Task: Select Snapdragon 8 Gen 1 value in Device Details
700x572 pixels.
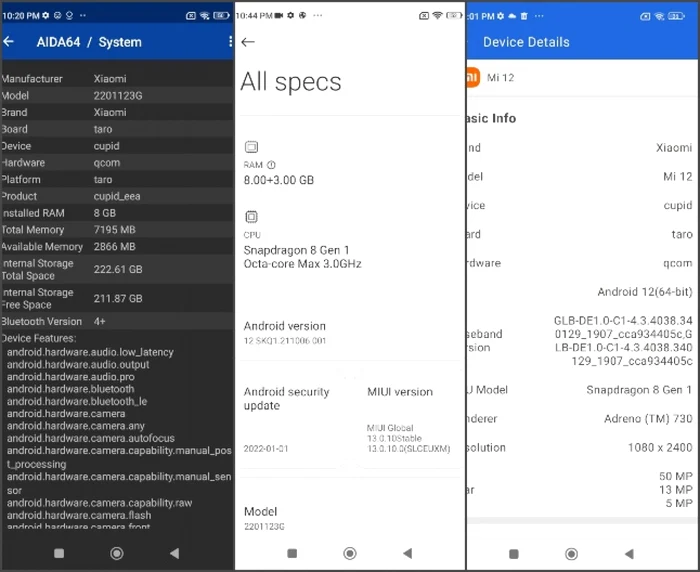Action: 639,390
